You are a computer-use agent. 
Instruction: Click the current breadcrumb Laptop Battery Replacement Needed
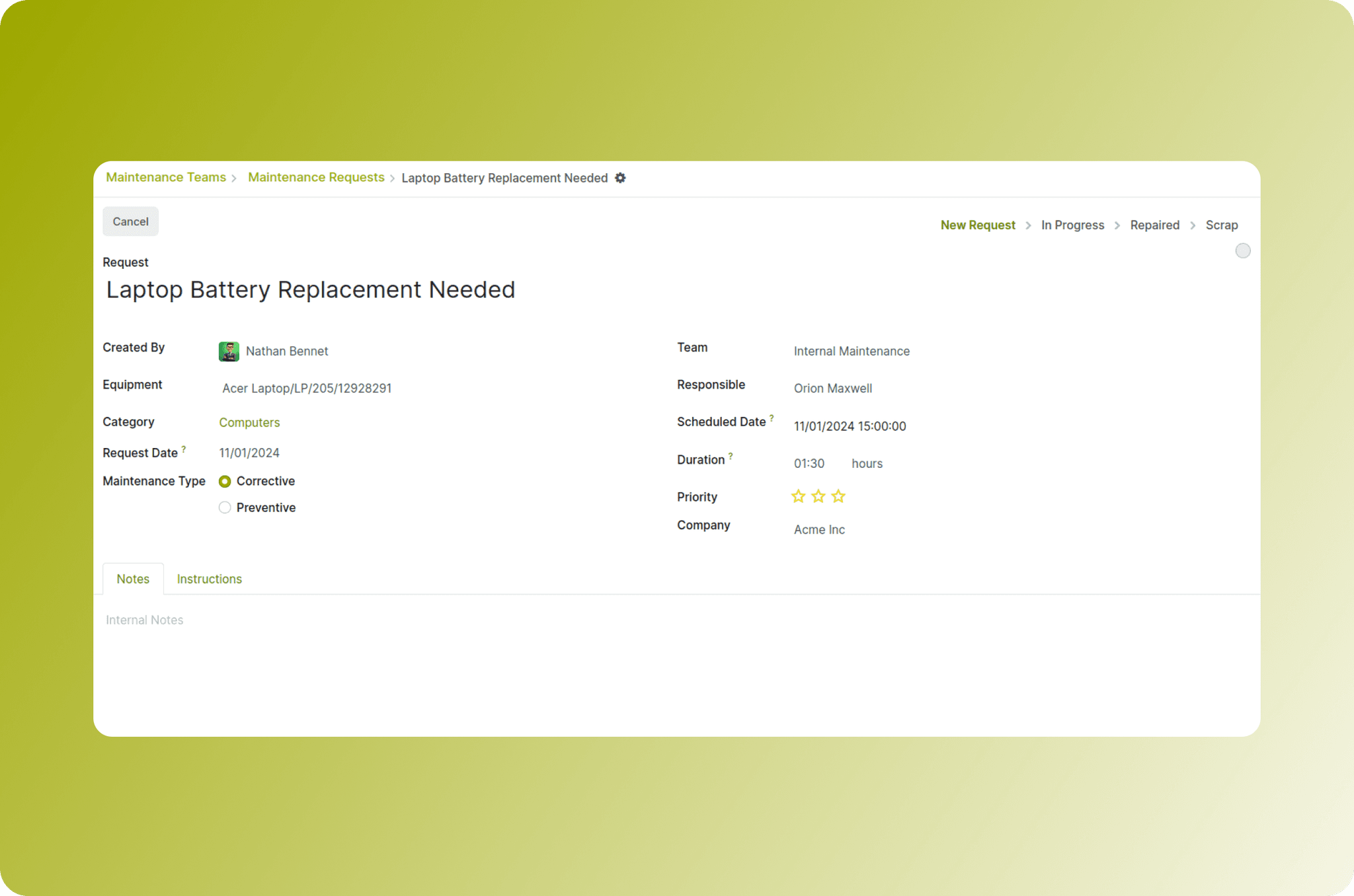point(504,178)
